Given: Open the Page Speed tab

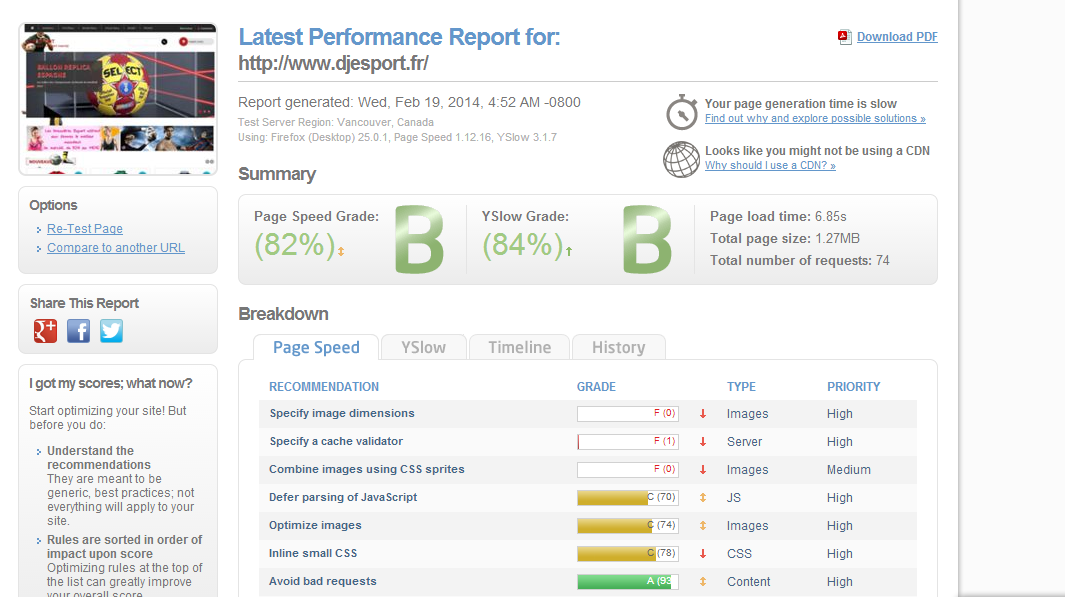Looking at the screenshot, I should click(316, 347).
